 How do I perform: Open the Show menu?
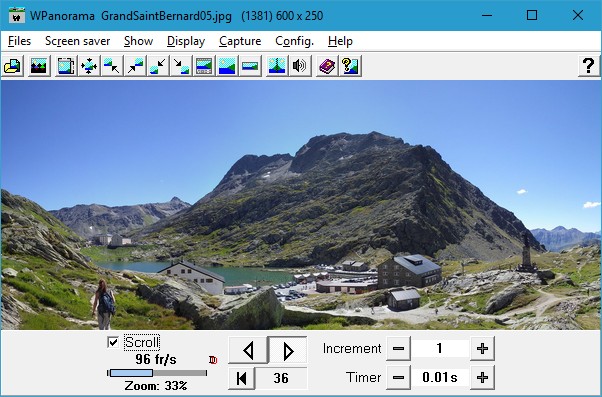139,41
